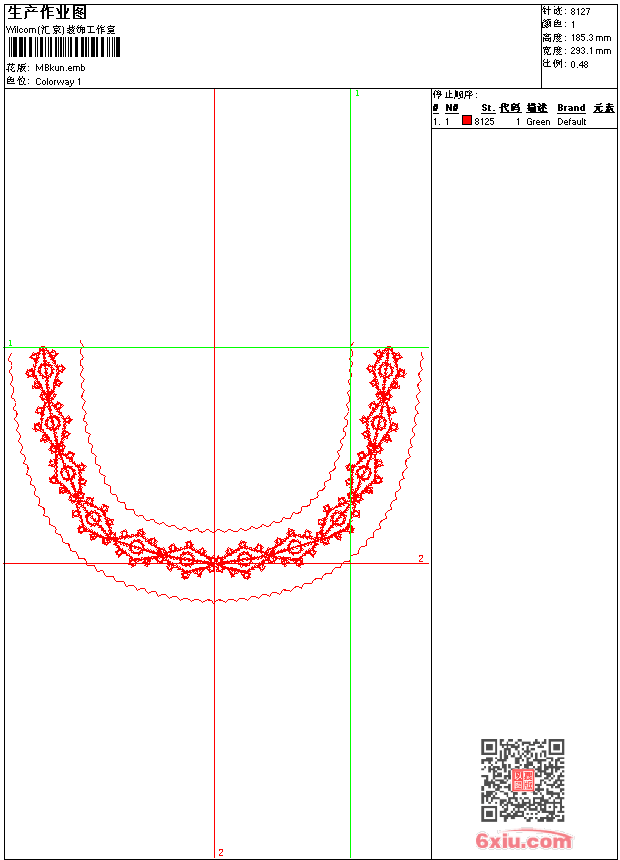Click the 描述 column header
Viewport: 620px width, 860px height.
[x=537, y=108]
